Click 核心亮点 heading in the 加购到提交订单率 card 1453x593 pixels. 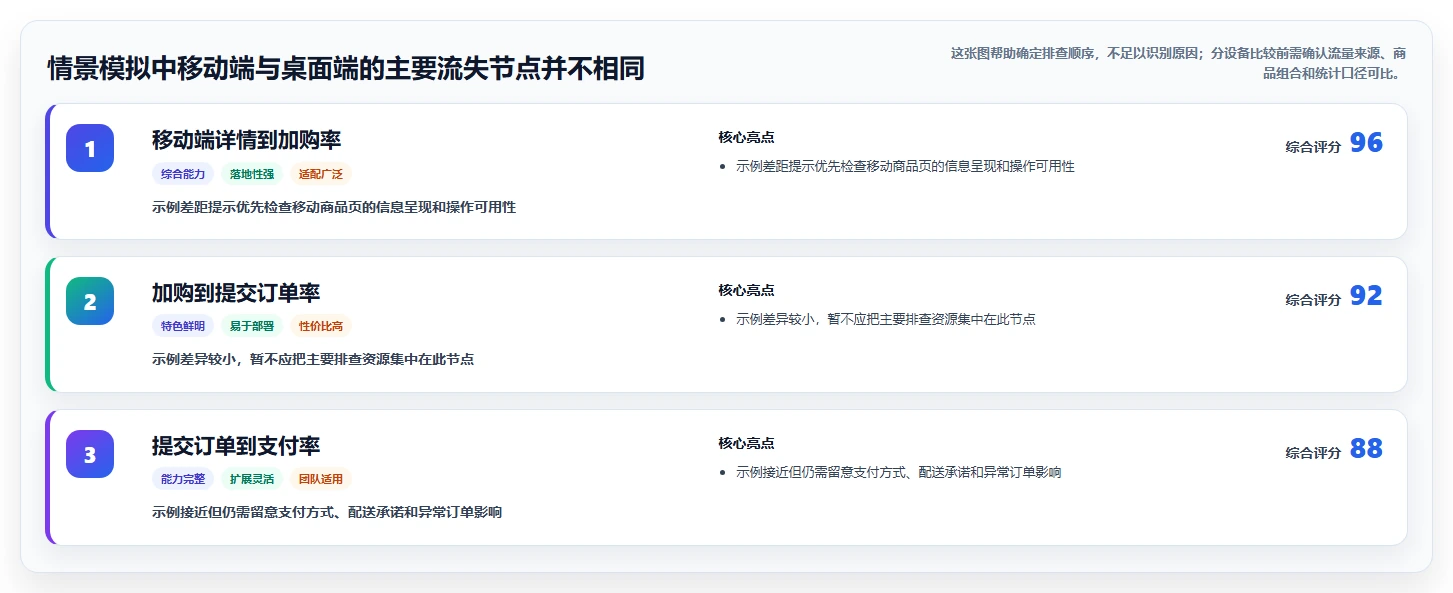pos(746,290)
